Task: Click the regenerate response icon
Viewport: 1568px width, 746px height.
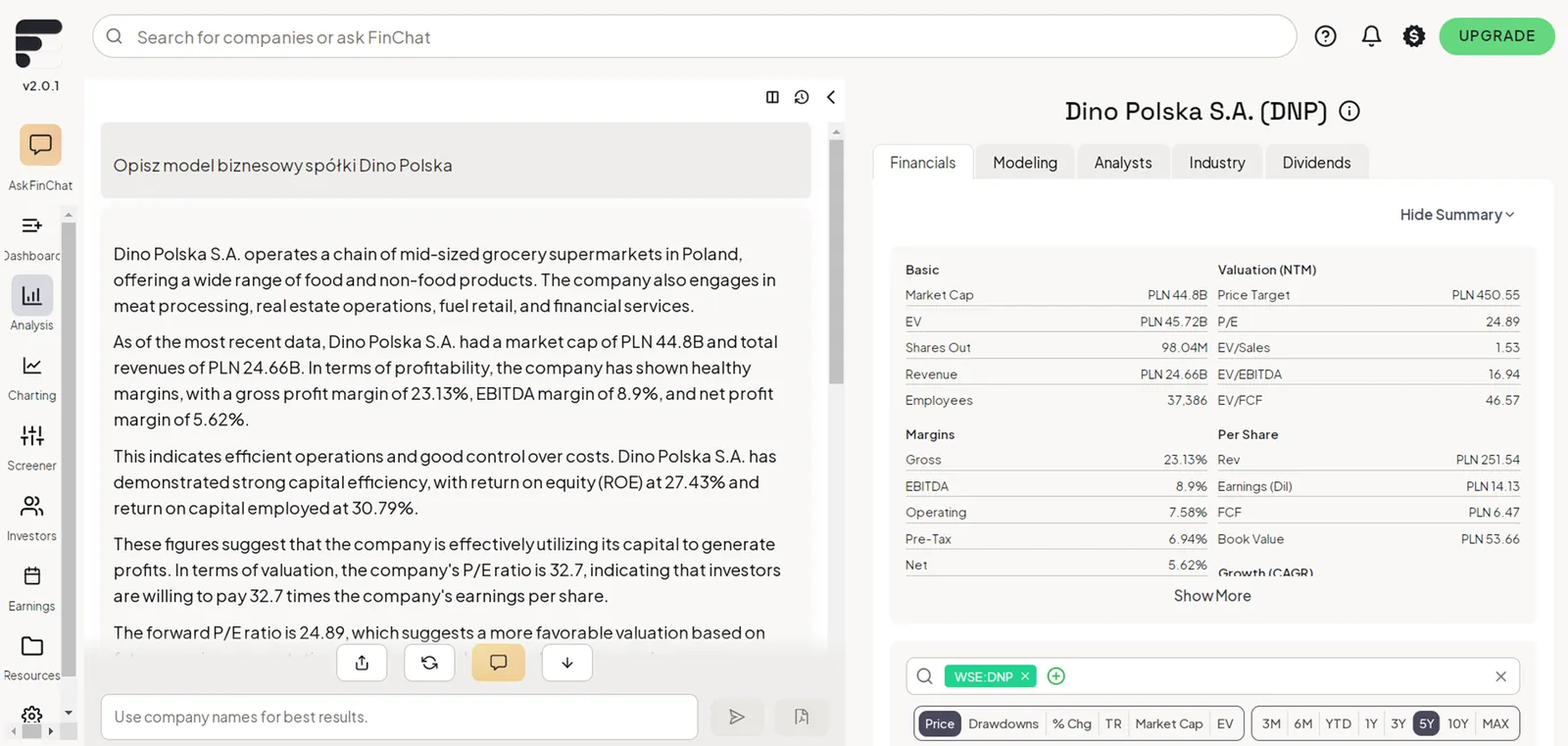Action: tap(429, 663)
